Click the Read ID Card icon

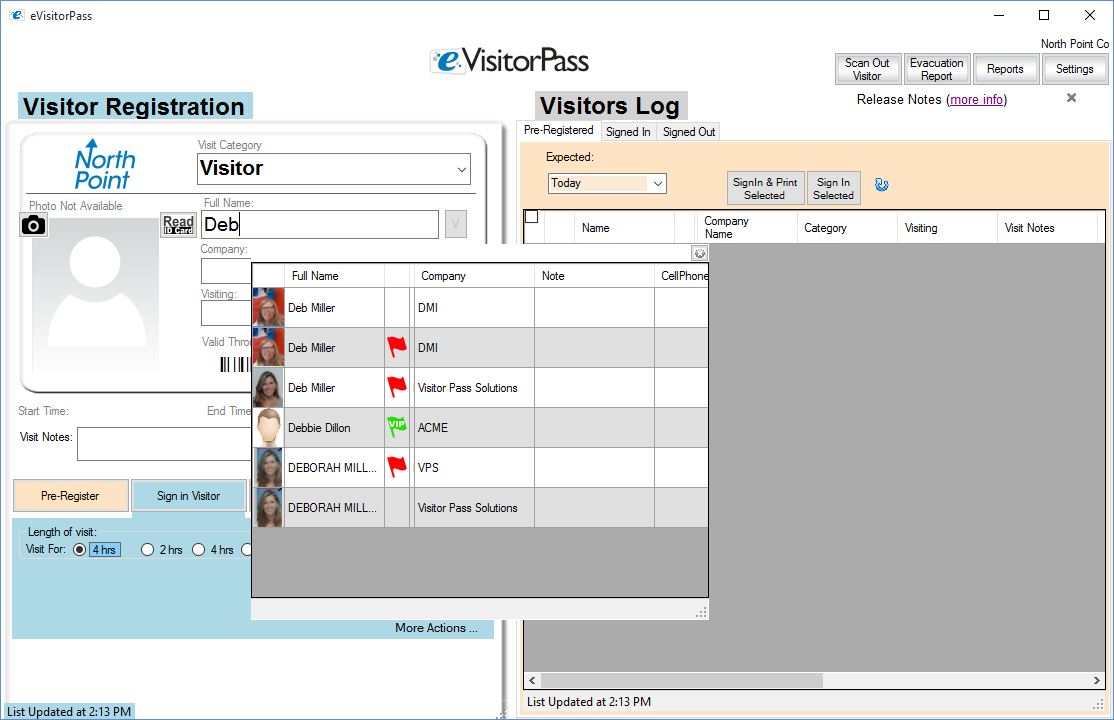coord(178,225)
